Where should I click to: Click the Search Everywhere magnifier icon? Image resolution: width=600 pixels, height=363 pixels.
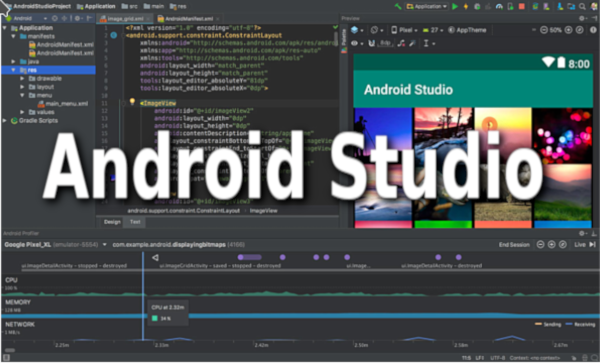point(582,7)
